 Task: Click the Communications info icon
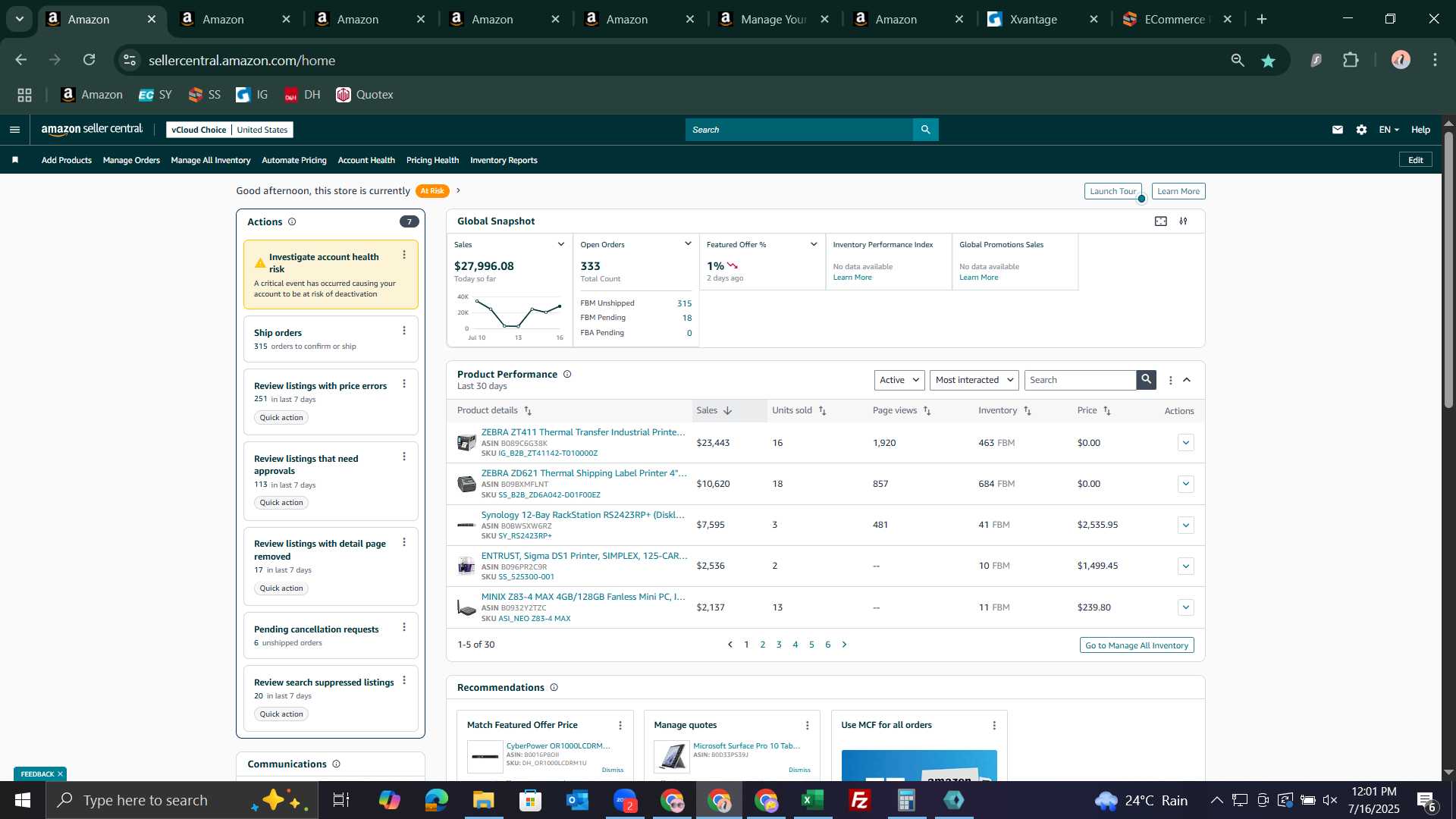[336, 764]
